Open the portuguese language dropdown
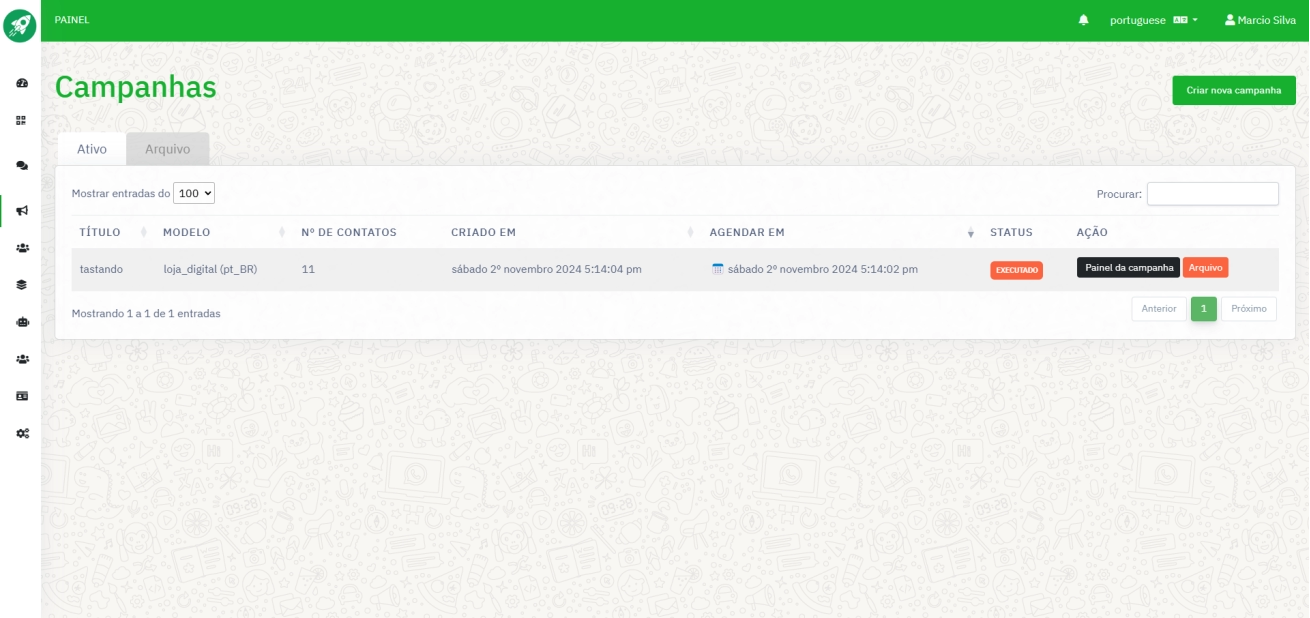Image resolution: width=1310 pixels, height=618 pixels. click(1153, 20)
